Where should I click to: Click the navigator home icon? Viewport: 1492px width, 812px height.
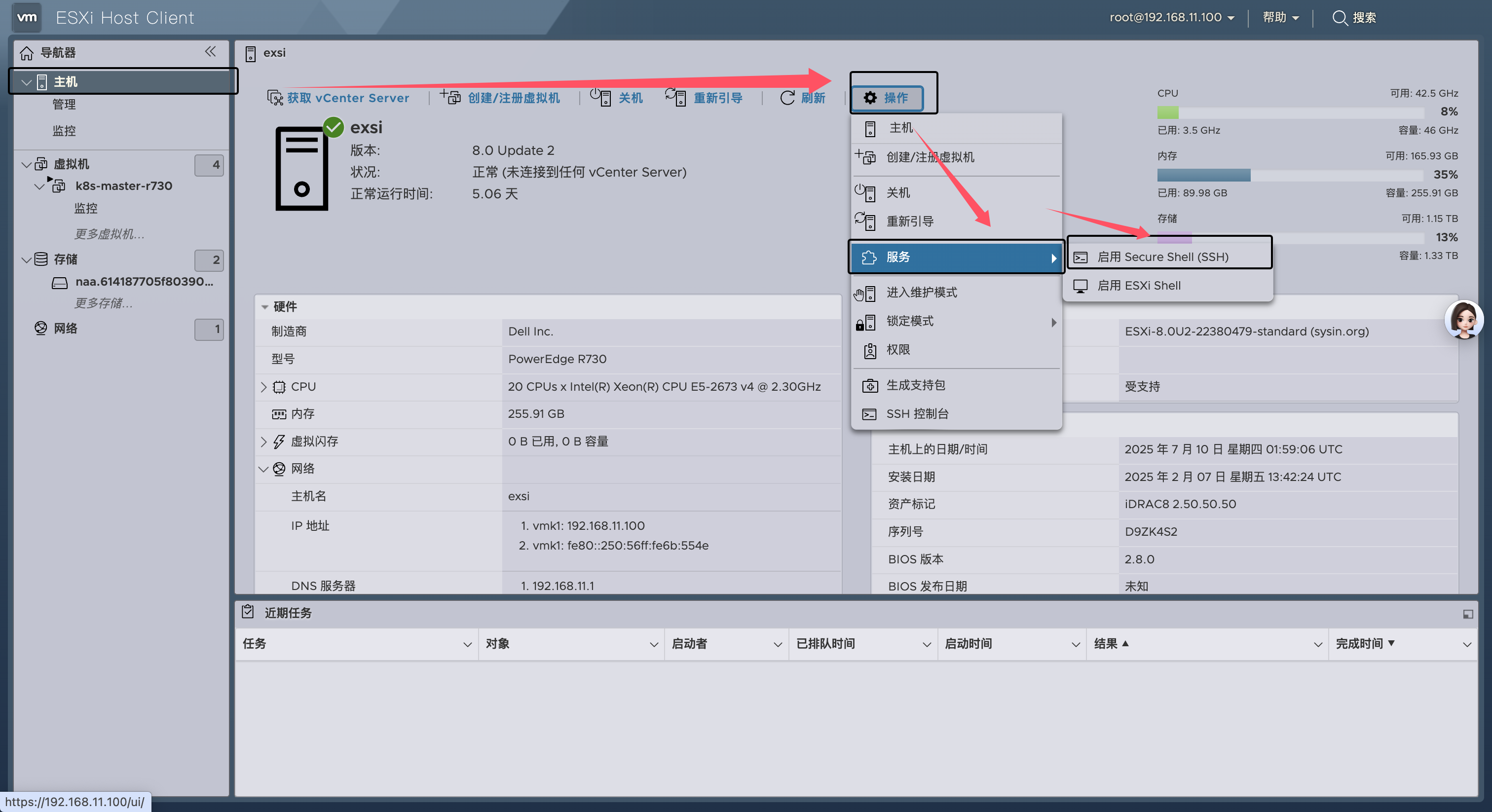tap(27, 53)
